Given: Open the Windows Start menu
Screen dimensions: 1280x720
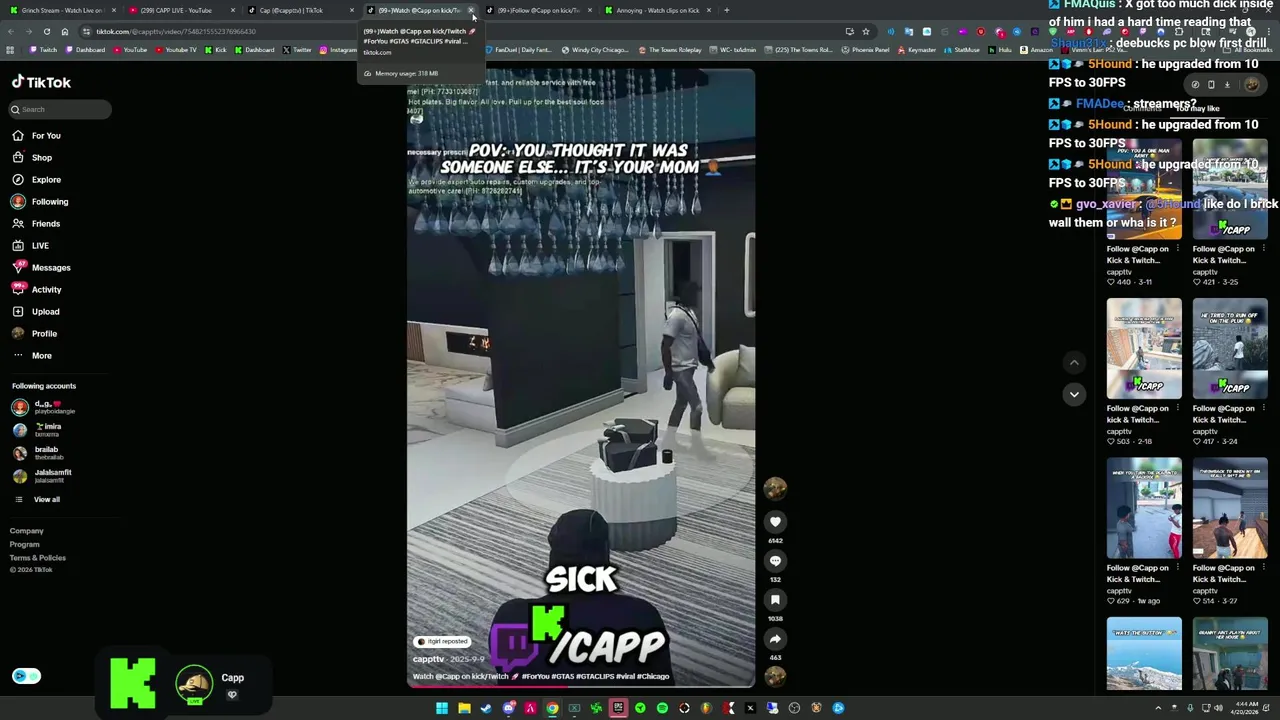Looking at the screenshot, I should tap(442, 708).
